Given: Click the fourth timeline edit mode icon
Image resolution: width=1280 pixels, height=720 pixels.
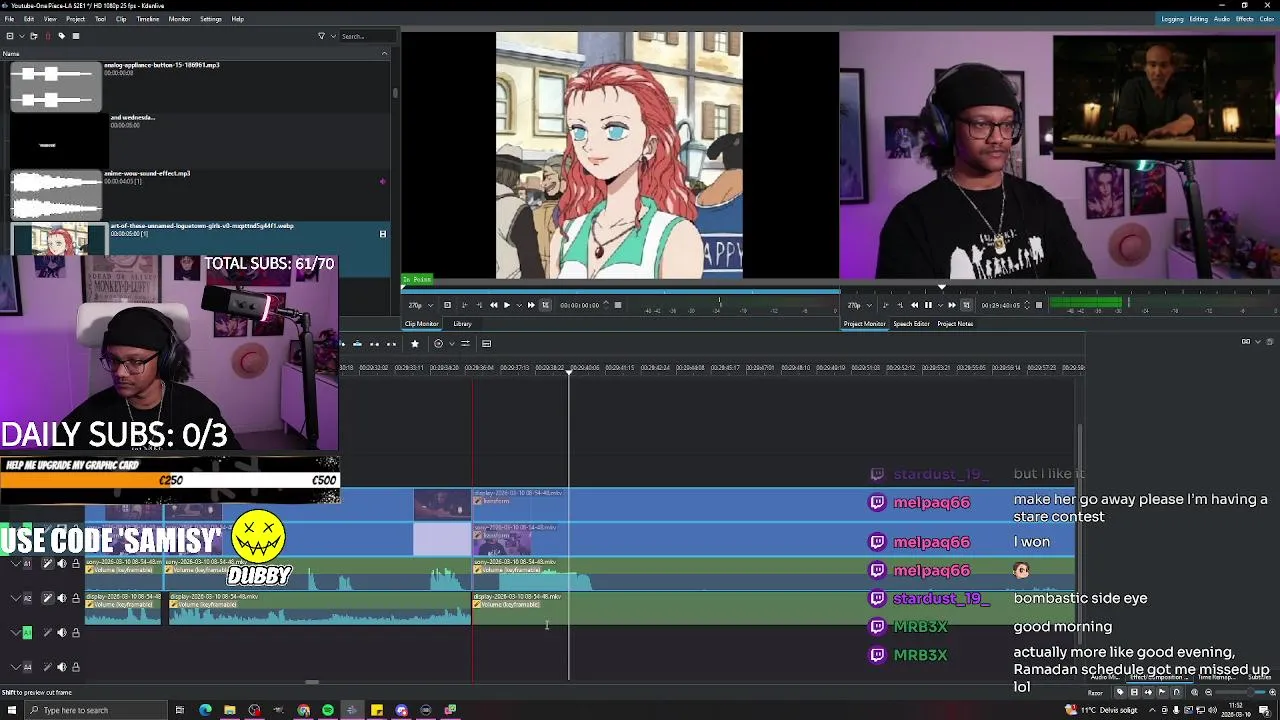Looking at the screenshot, I should click(391, 343).
